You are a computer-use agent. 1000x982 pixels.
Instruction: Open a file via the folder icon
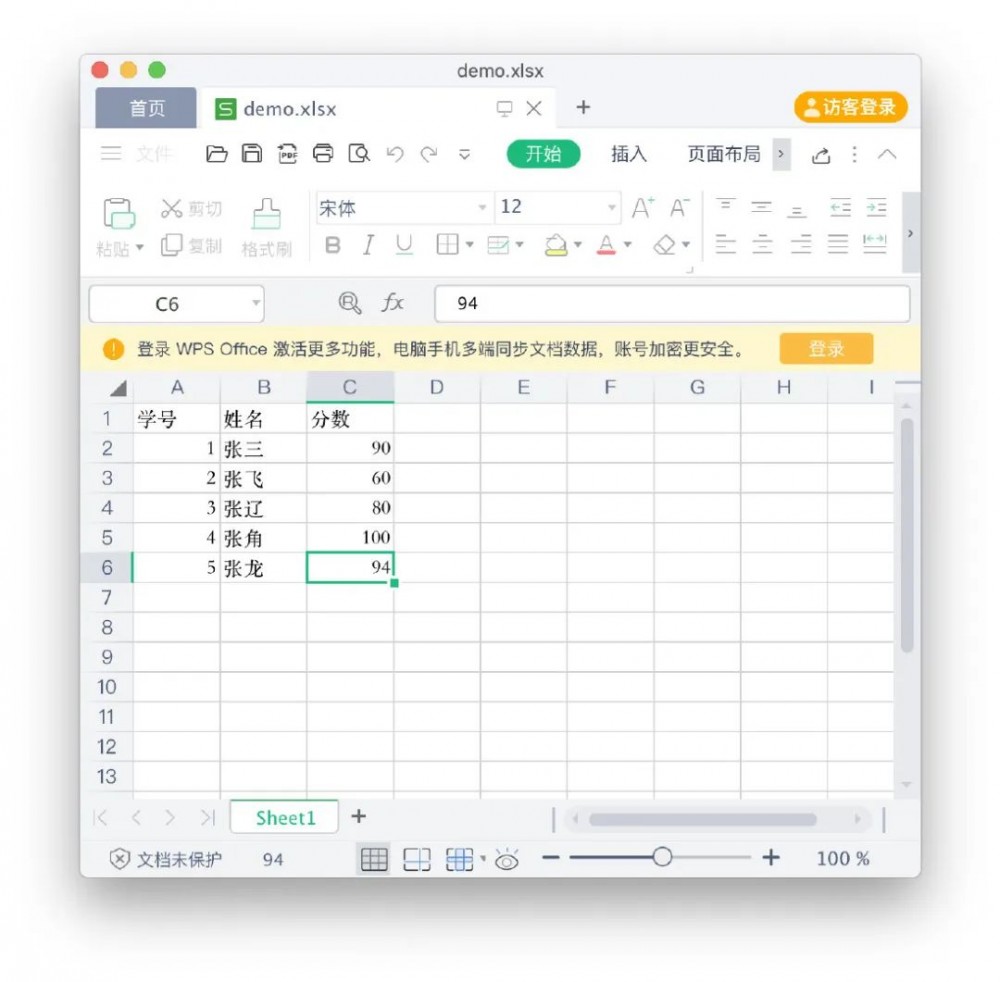[x=217, y=154]
